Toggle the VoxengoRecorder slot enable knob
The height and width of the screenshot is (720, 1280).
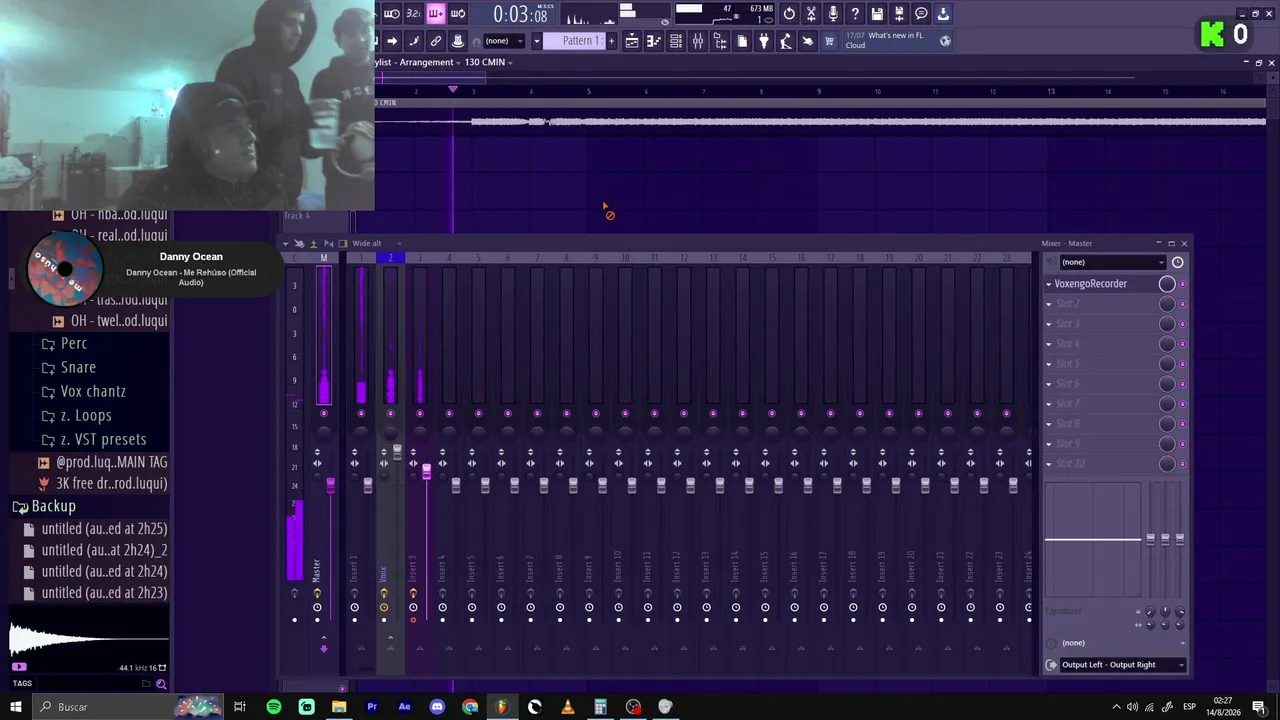[x=1167, y=284]
